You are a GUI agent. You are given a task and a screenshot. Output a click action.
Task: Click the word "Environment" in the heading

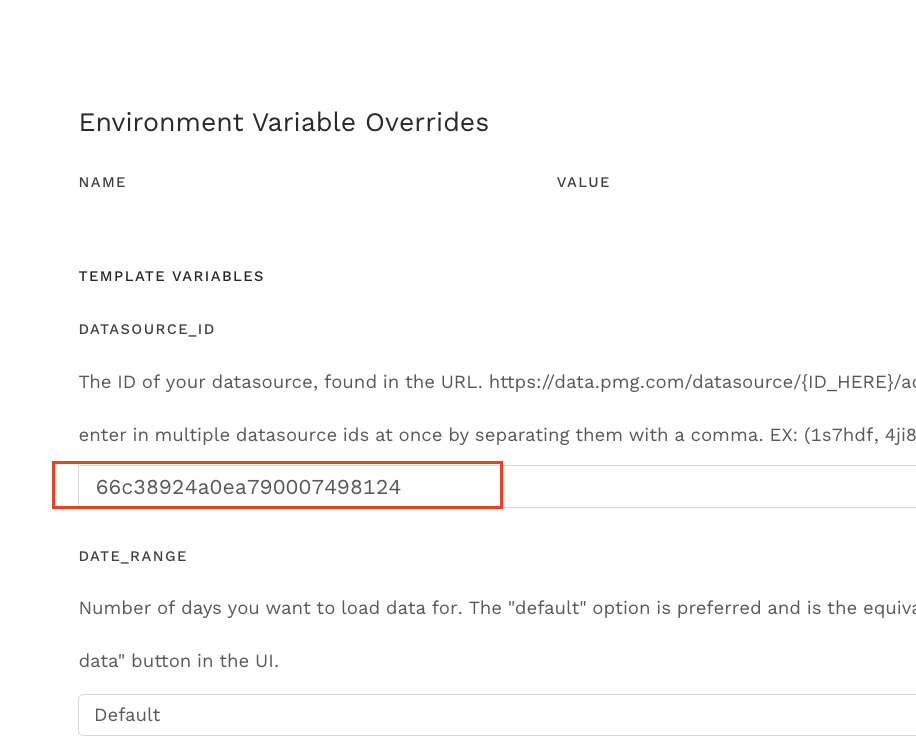coord(162,122)
